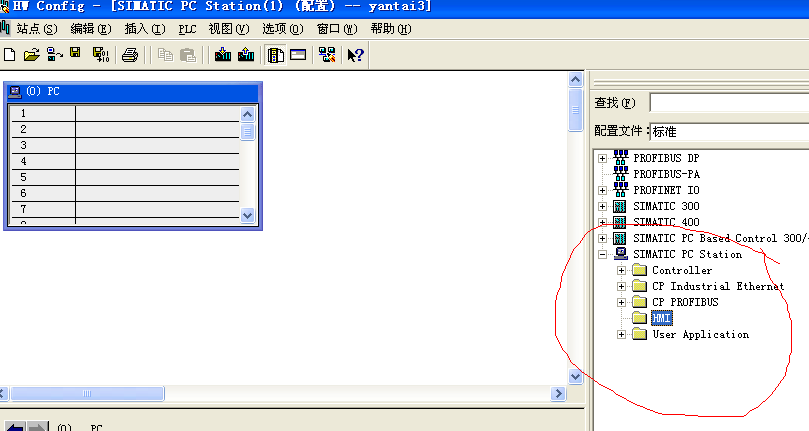Click the PROFINET IO network icon

click(x=621, y=190)
